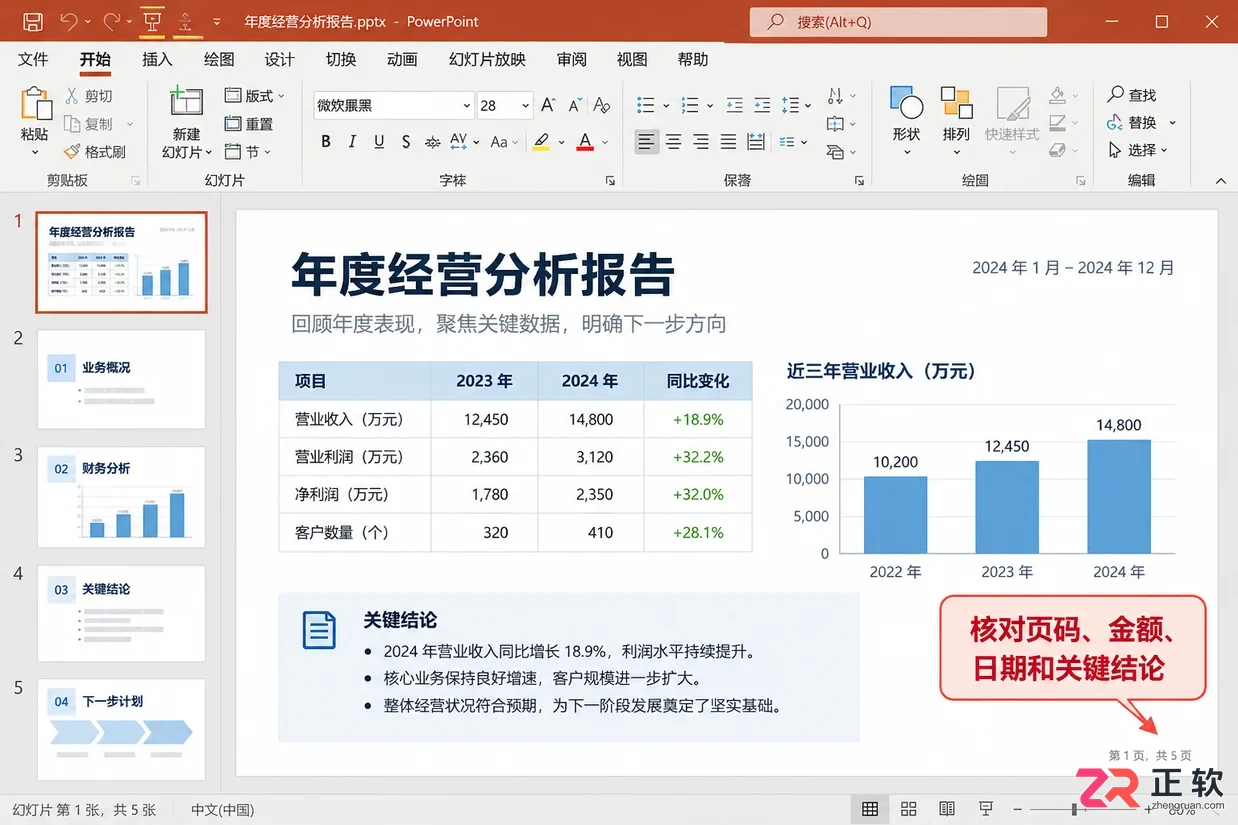Center align text
The height and width of the screenshot is (825, 1238).
coord(674,142)
